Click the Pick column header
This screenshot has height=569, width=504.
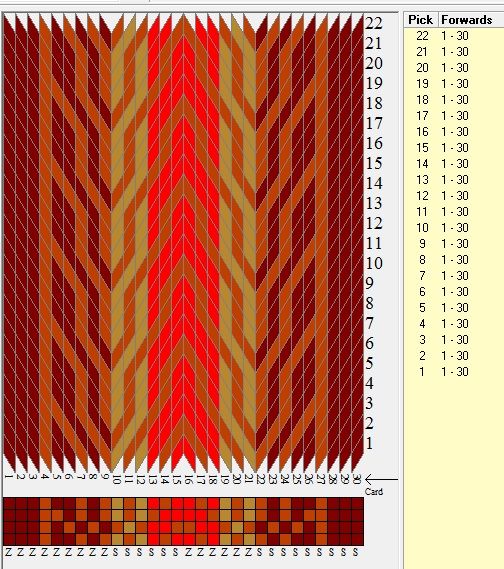coord(421,20)
